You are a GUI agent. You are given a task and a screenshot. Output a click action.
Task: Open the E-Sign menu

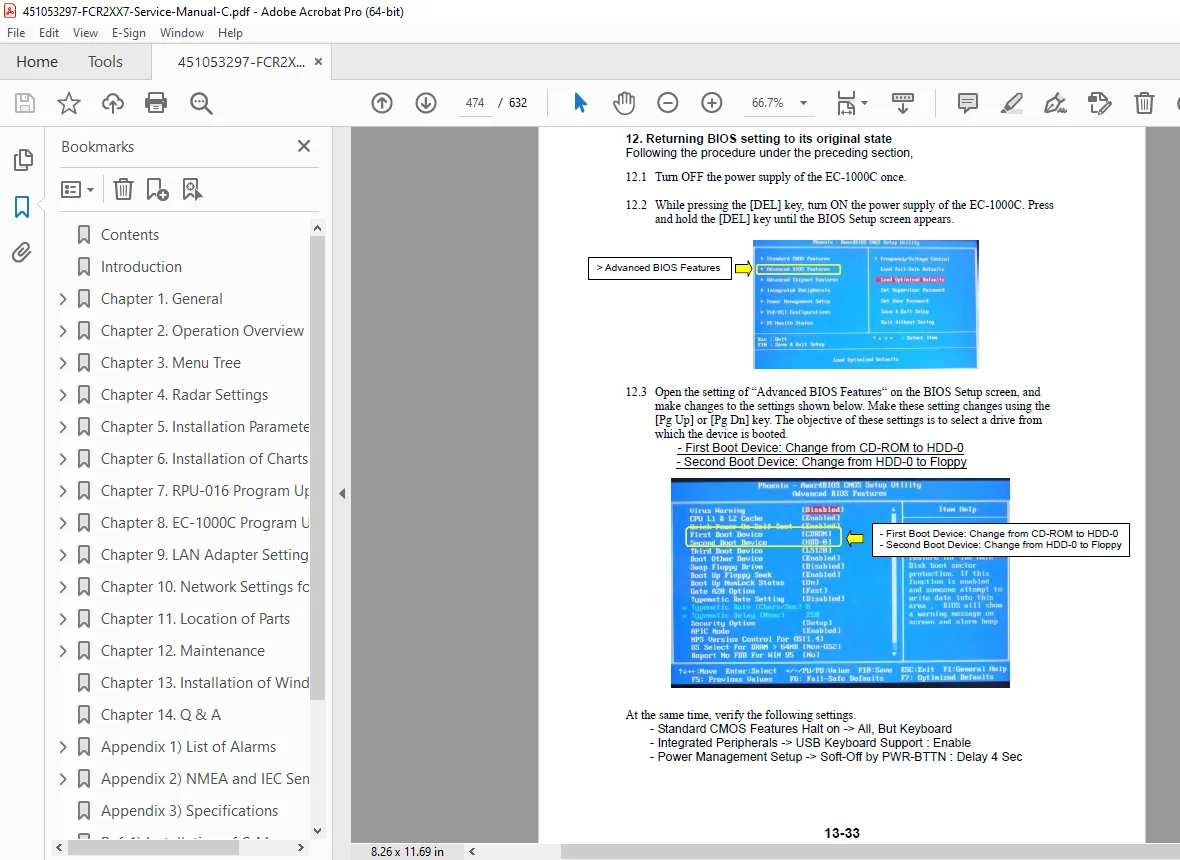128,33
